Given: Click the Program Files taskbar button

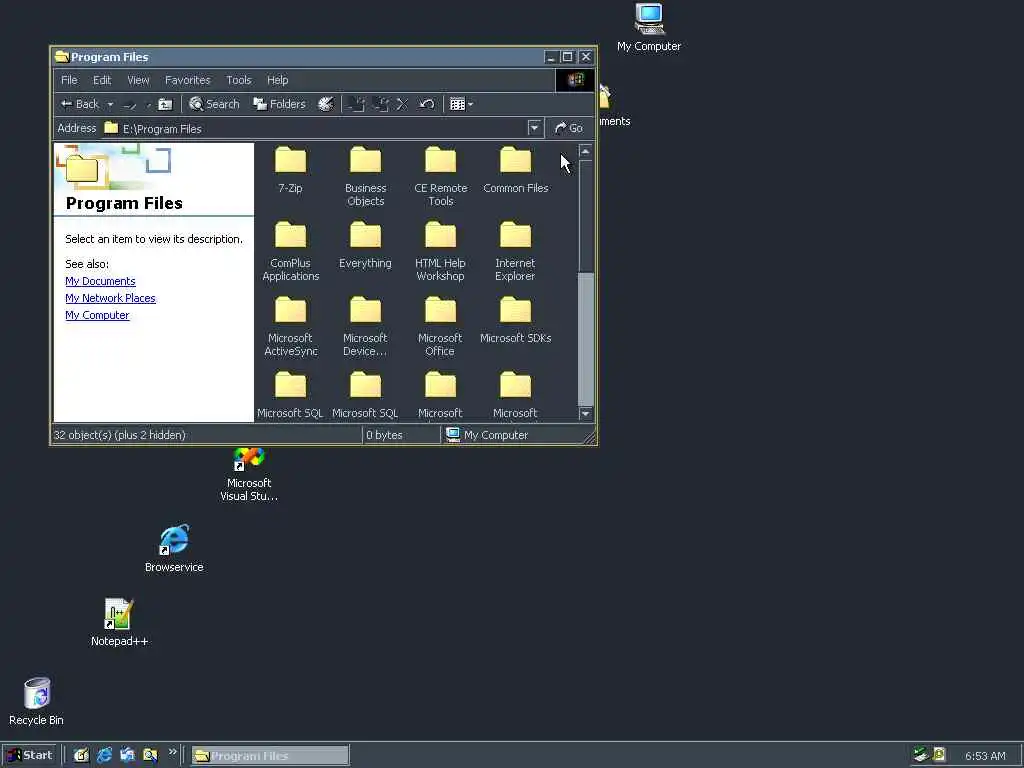Looking at the screenshot, I should tap(270, 756).
